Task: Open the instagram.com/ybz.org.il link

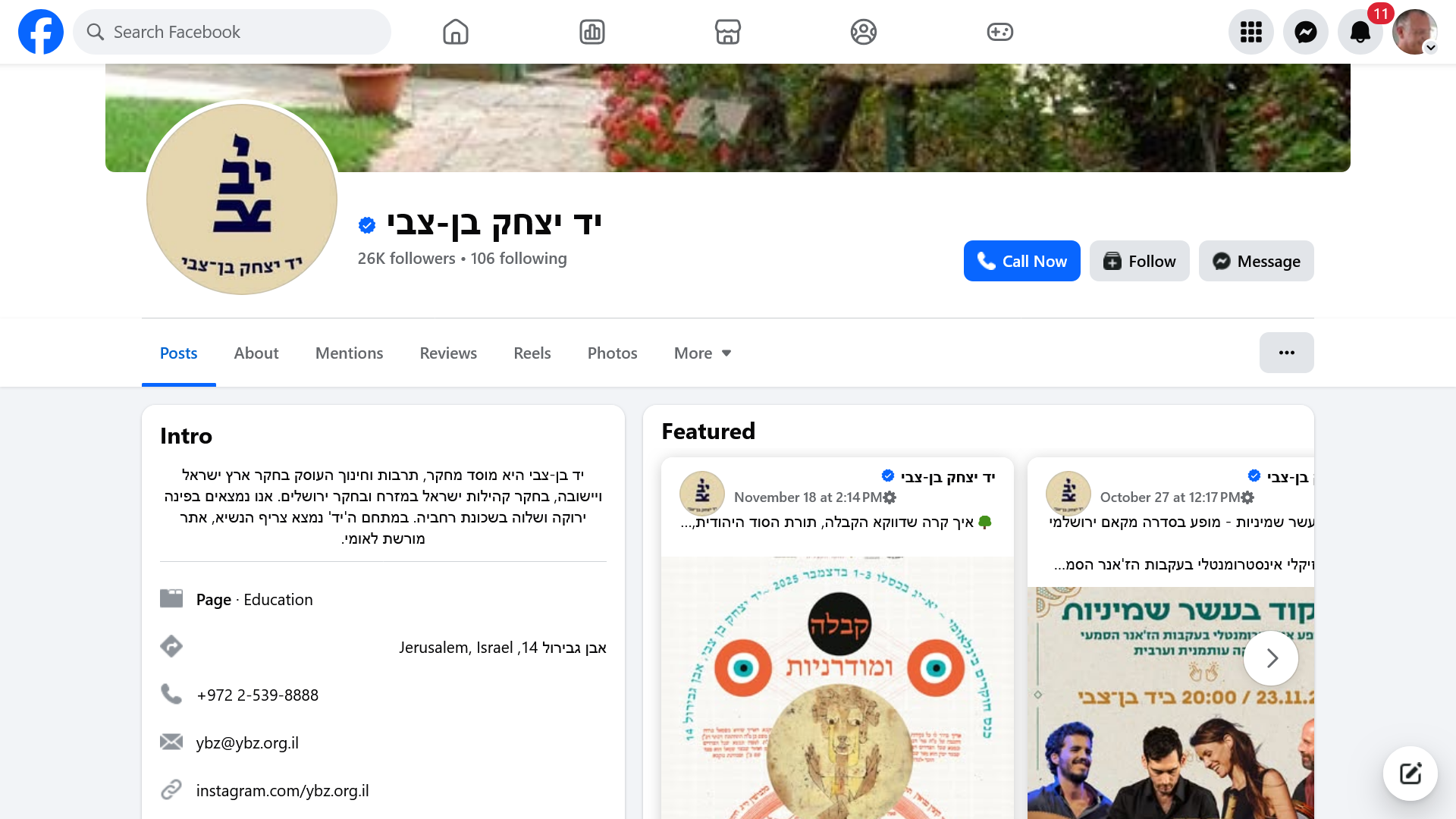Action: (x=282, y=790)
